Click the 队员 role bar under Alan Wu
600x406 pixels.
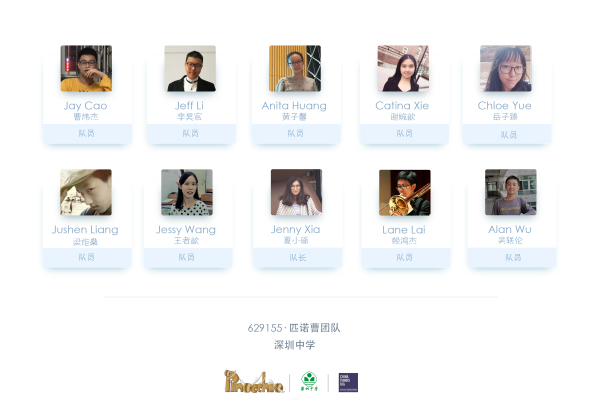tap(512, 258)
